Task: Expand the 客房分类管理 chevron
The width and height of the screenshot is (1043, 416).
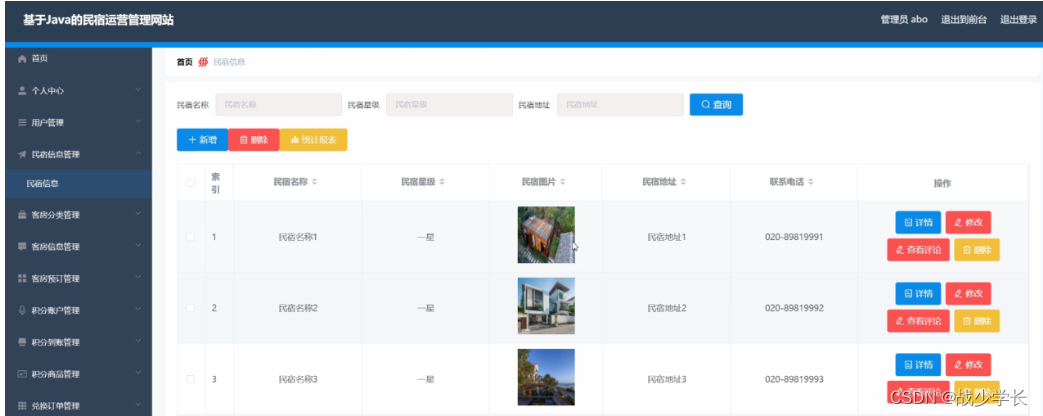Action: (x=138, y=214)
